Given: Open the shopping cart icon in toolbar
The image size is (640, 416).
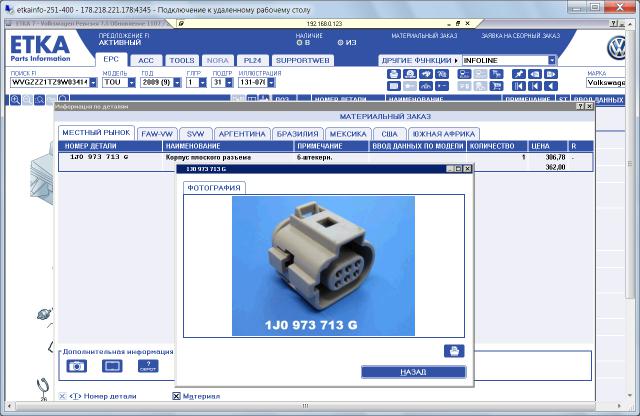Looking at the screenshot, I should (497, 86).
